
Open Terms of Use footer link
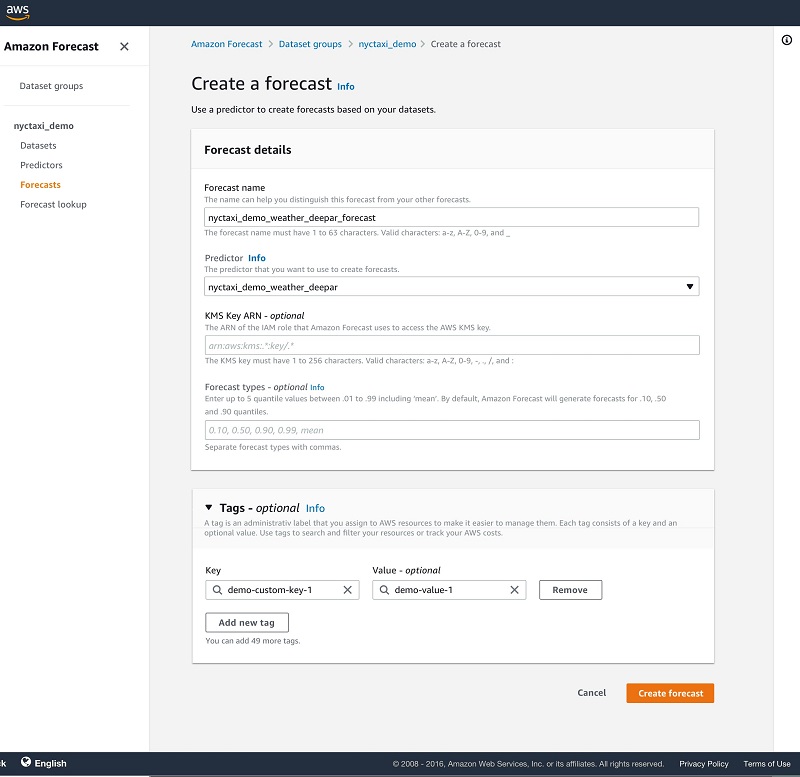[767, 764]
